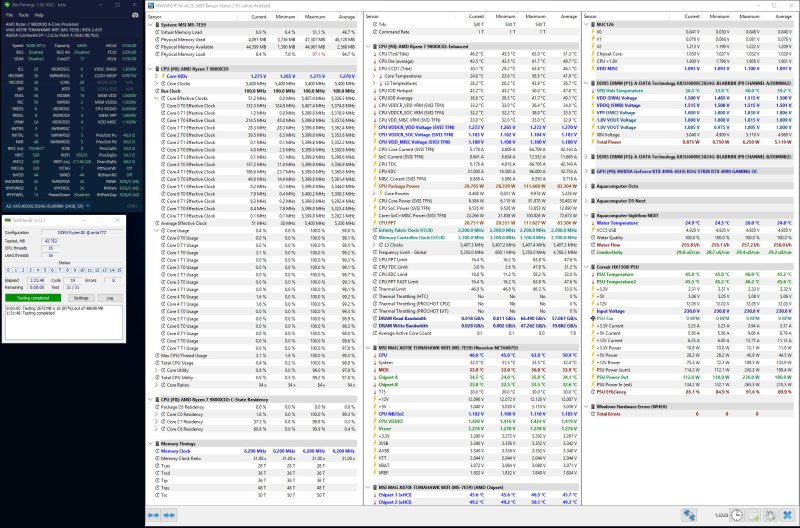Open HWiNFO sensor settings gear icon
This screenshot has height=528, width=800.
pos(770,515)
